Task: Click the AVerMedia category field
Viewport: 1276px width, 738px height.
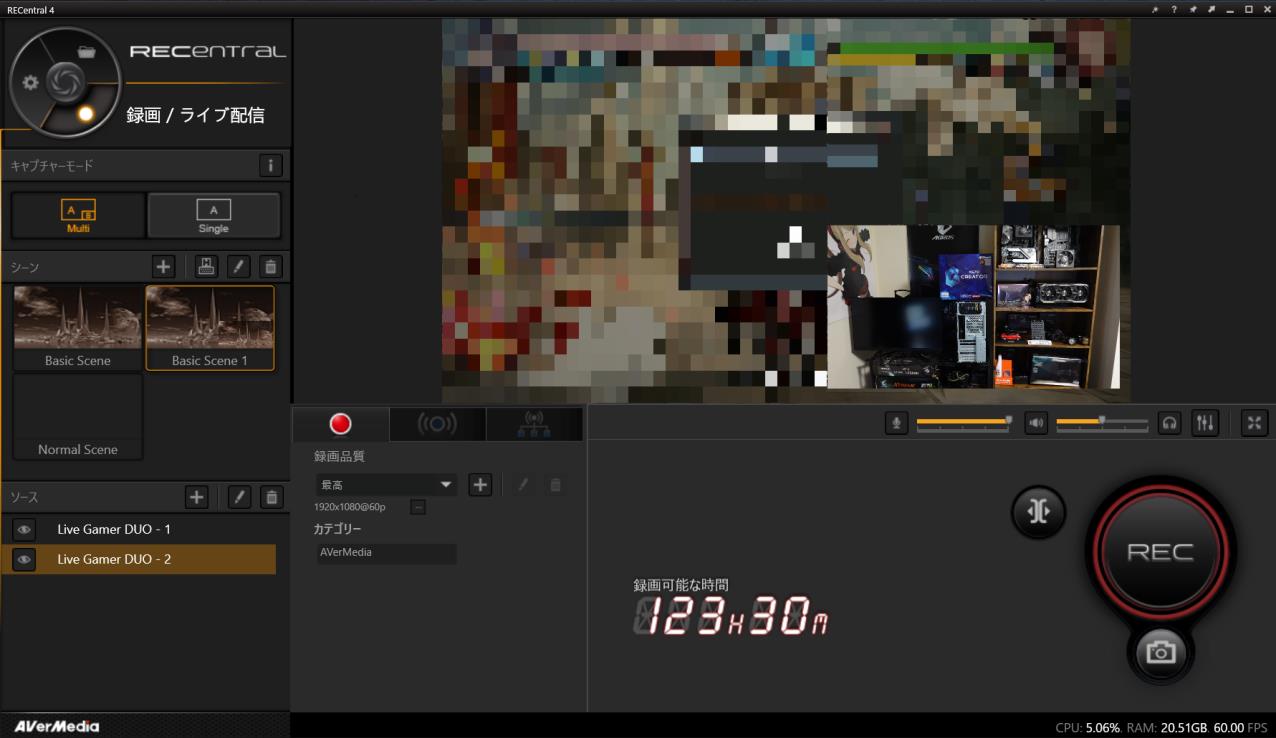Action: (x=386, y=553)
